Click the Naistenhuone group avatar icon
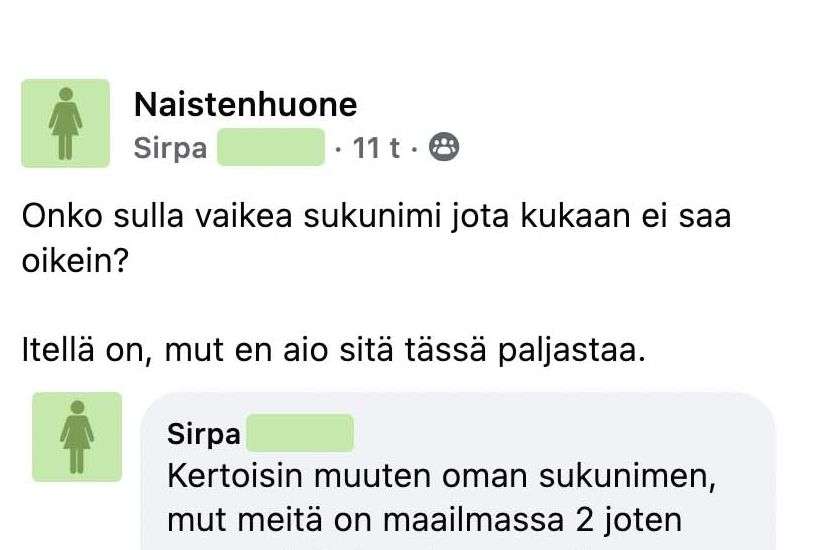837x550 pixels. coord(65,122)
